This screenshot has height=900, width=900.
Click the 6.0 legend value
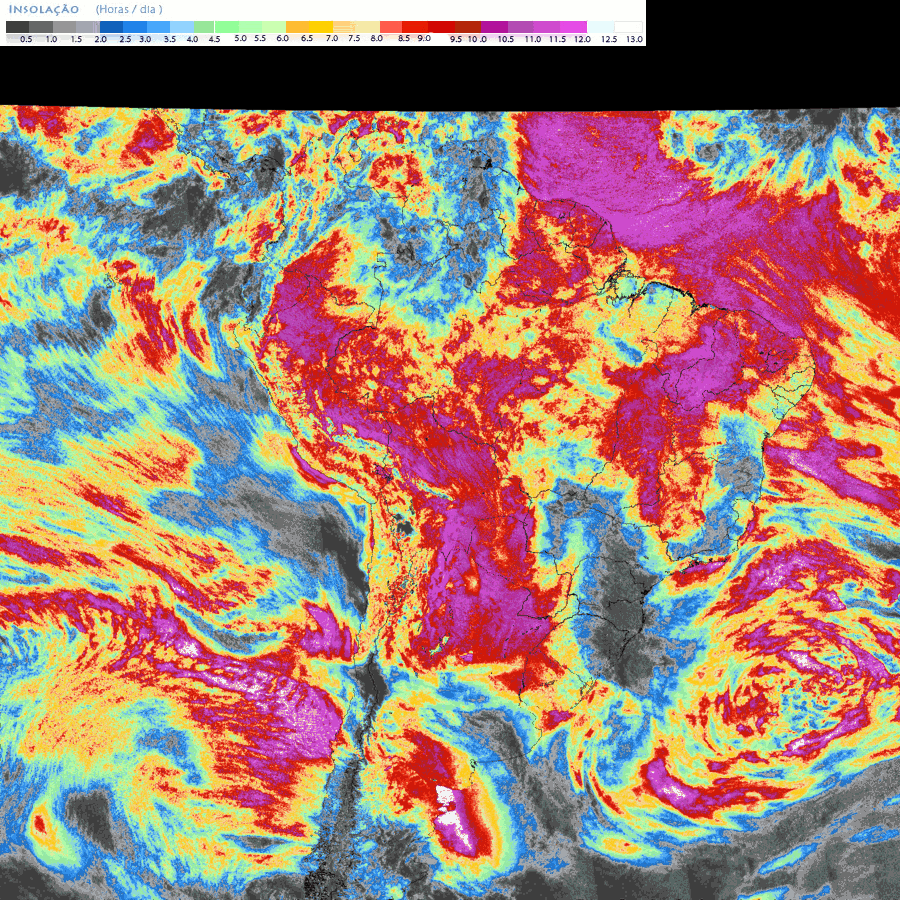[x=282, y=38]
